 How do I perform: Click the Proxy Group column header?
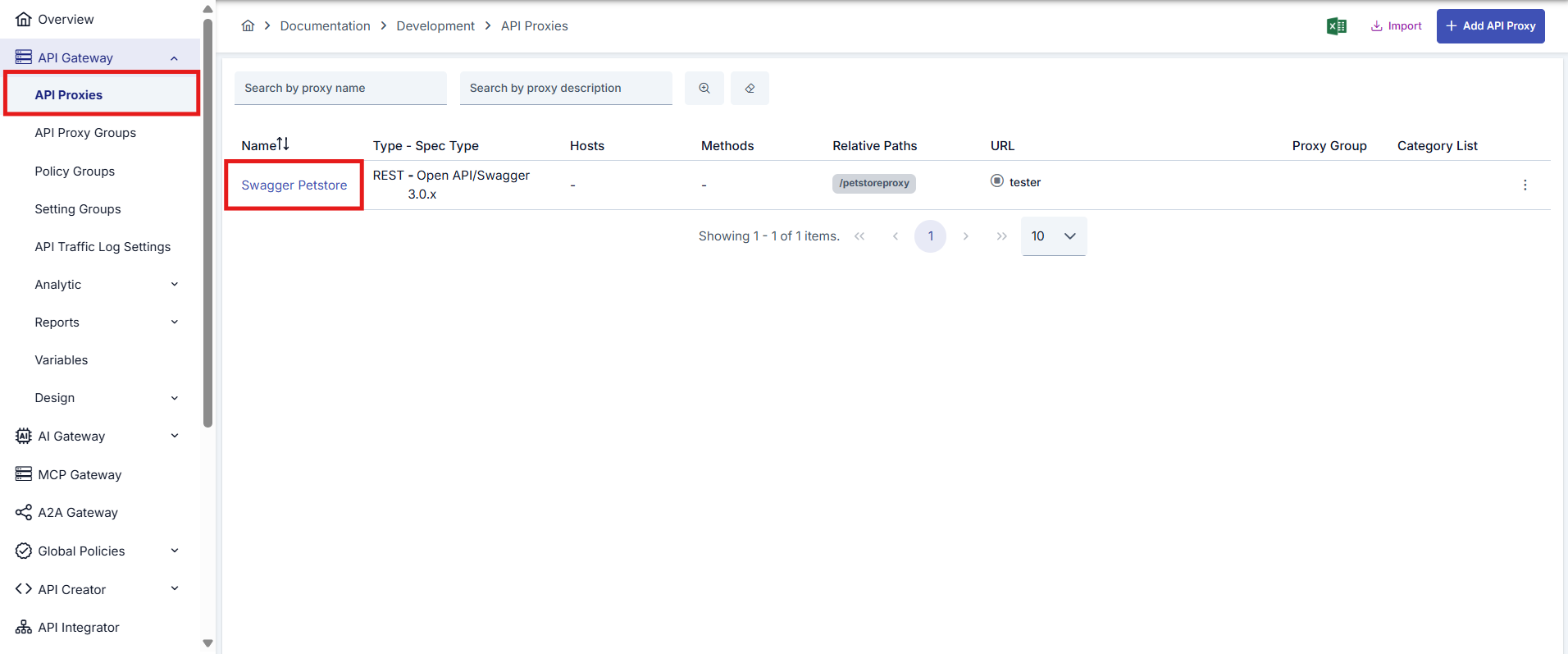pyautogui.click(x=1329, y=145)
